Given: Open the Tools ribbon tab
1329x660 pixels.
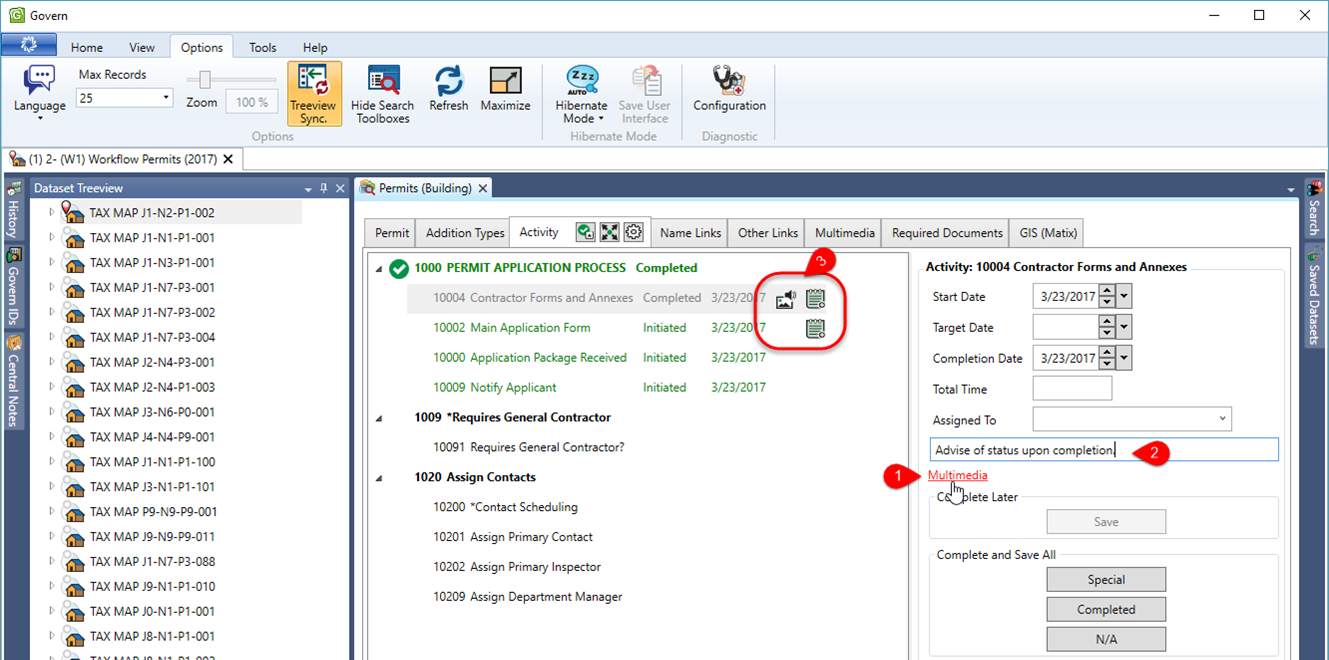Looking at the screenshot, I should [263, 47].
